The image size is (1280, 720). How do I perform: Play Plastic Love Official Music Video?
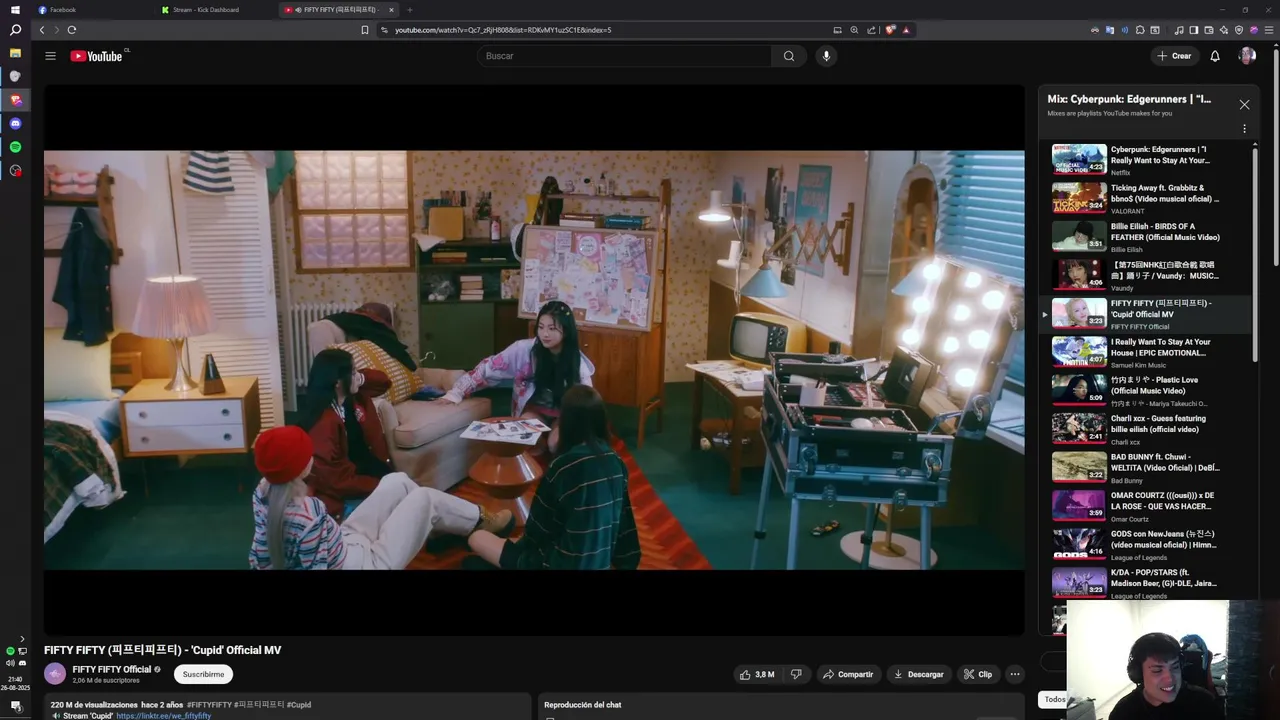click(x=1145, y=390)
